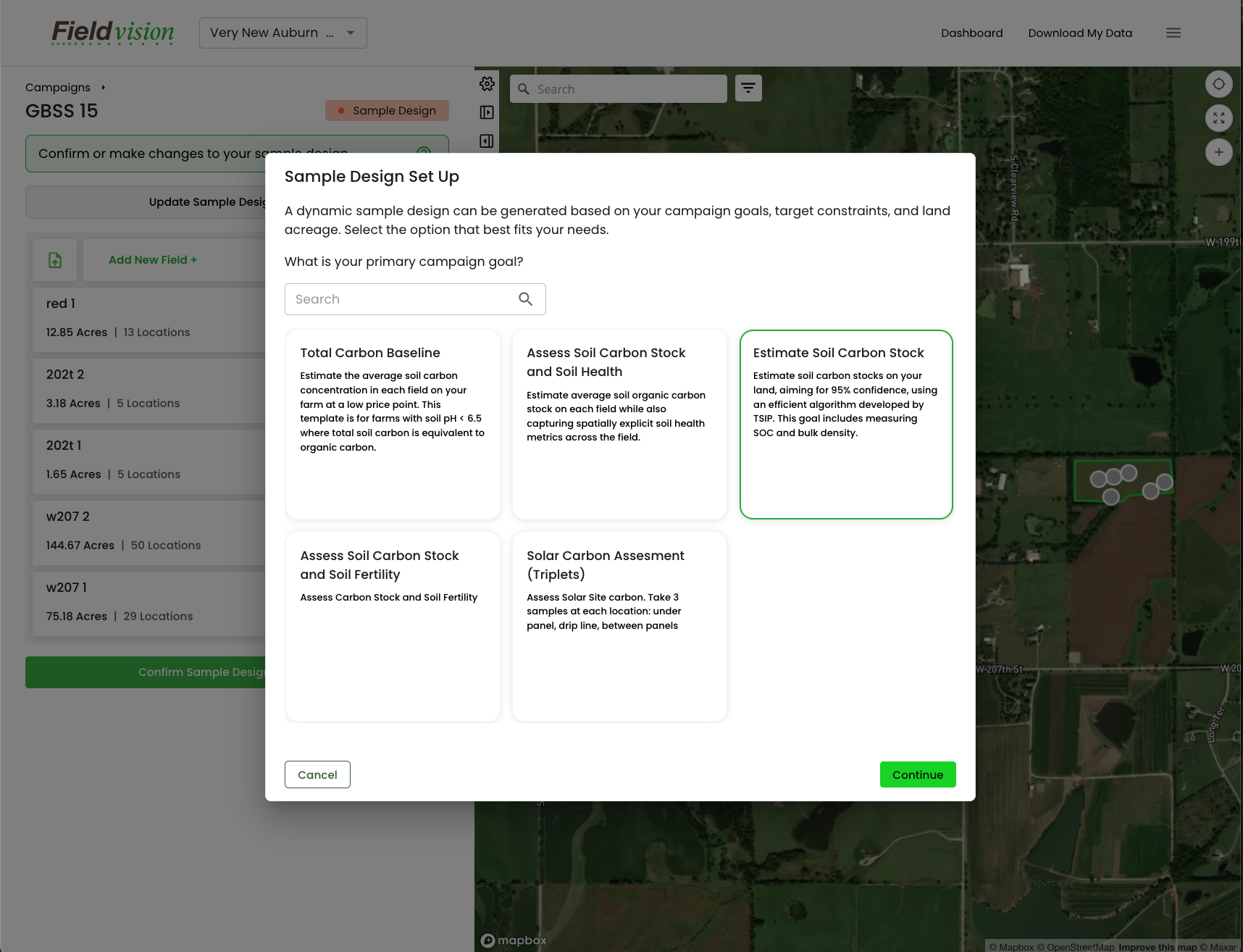
Task: Zoom in using the plus icon
Action: pos(1219,152)
